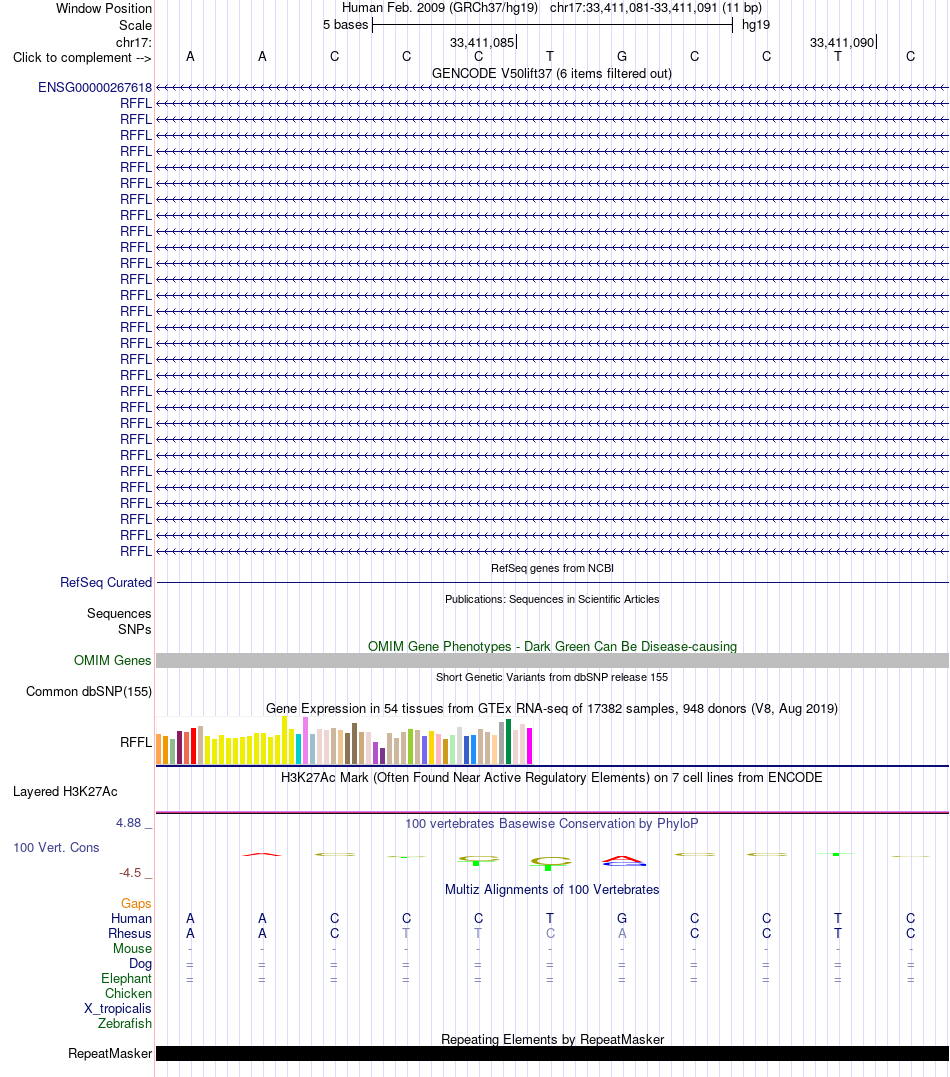Click the 'GENCODE V50lift37 (6 items filtered out)' title
This screenshot has height=1077, width=950.
pyautogui.click(x=552, y=73)
